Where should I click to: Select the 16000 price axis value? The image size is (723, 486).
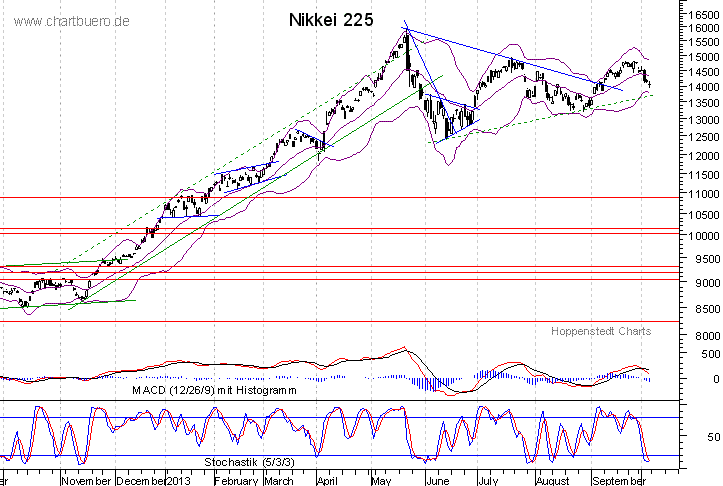tap(704, 28)
